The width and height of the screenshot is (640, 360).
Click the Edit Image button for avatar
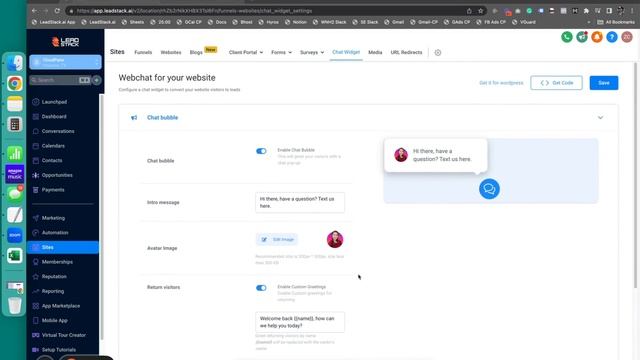point(277,240)
